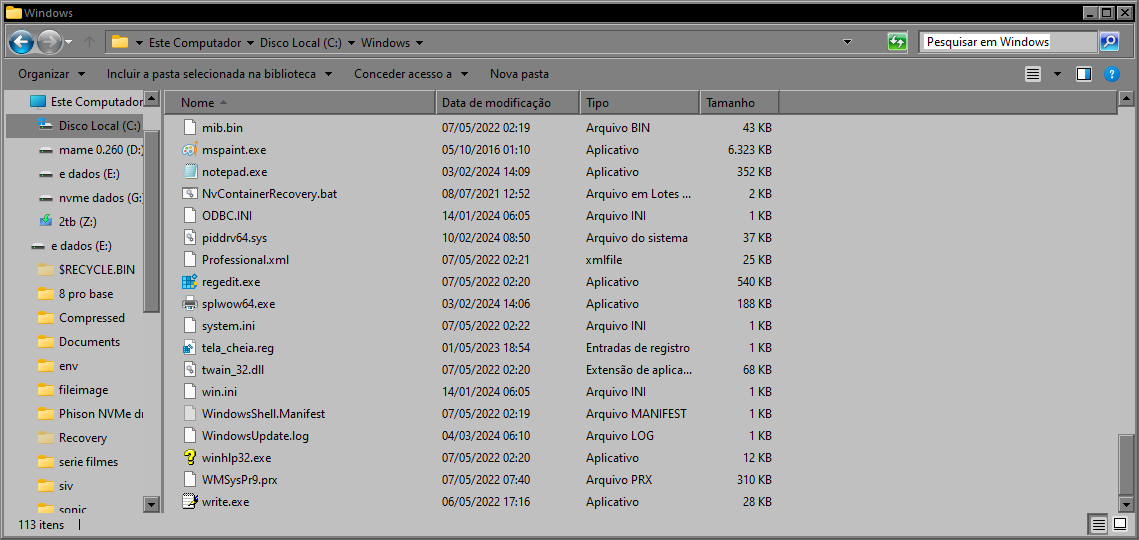Open Incluir a pasta selecionada na biblioteca menu
This screenshot has width=1139, height=540.
[x=219, y=74]
